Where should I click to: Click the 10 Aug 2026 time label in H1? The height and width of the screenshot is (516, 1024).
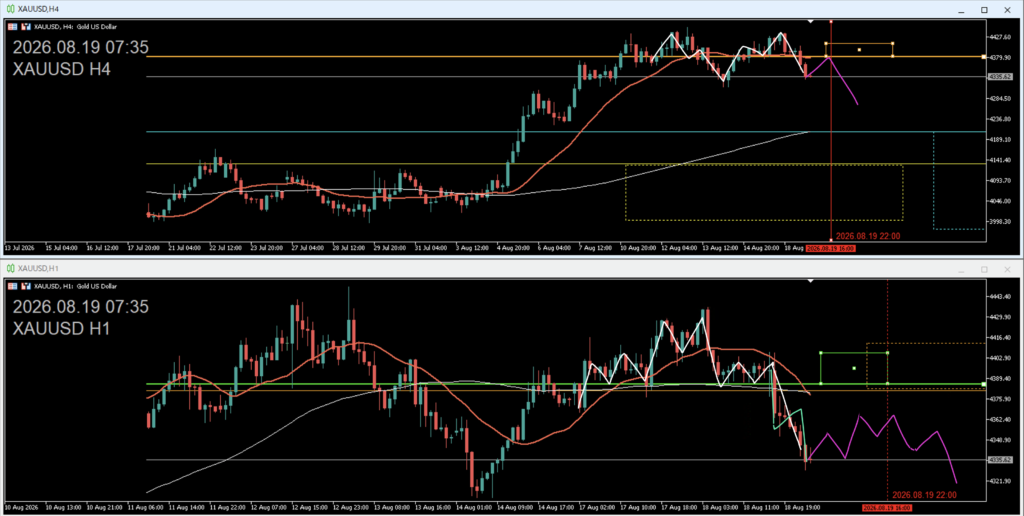(x=21, y=508)
